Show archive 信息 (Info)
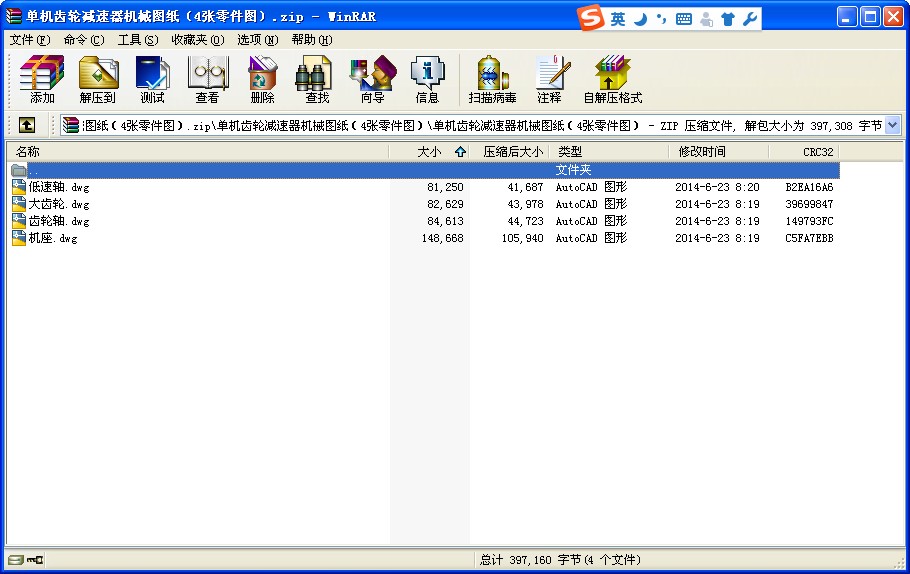This screenshot has height=574, width=910. click(427, 80)
